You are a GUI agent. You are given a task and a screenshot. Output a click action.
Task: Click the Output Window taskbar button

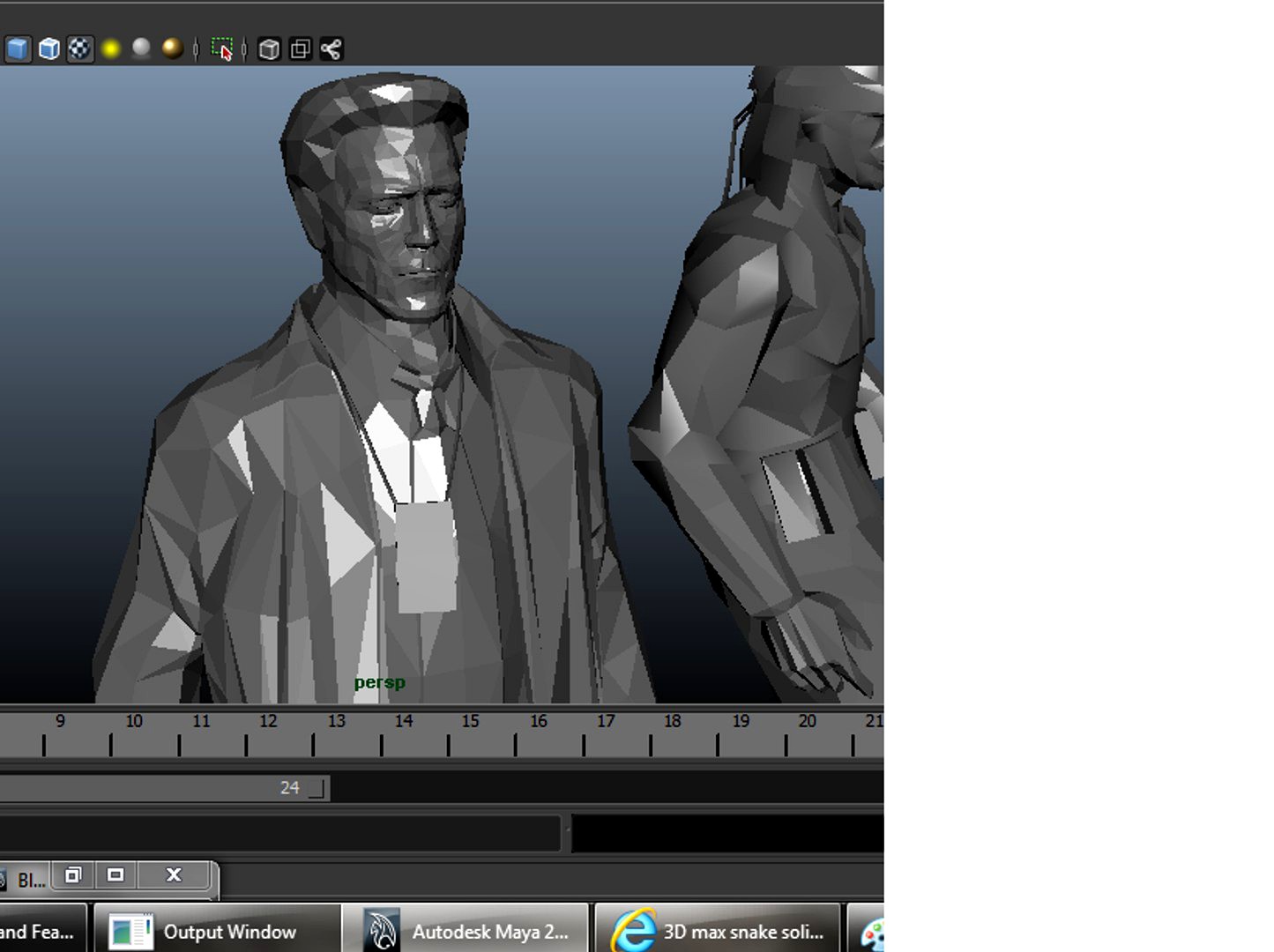coord(219,931)
